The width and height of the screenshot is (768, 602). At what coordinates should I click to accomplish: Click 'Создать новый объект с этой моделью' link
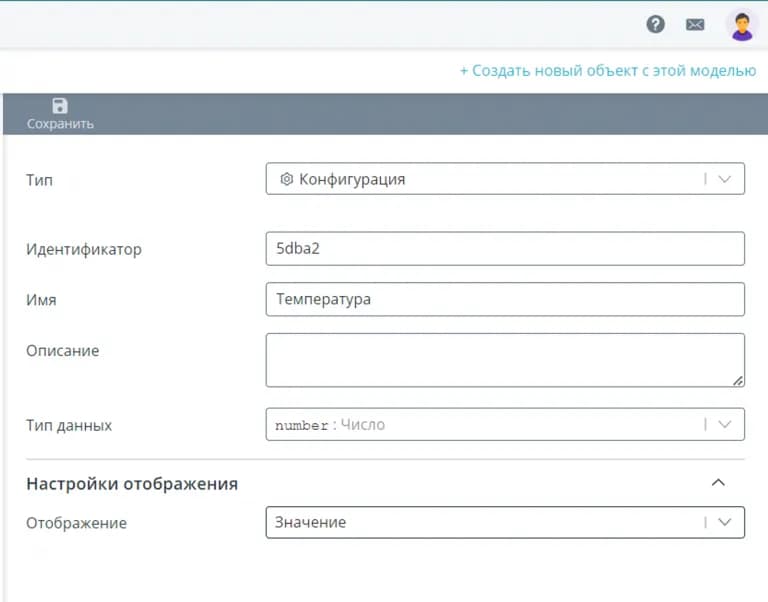(x=608, y=71)
